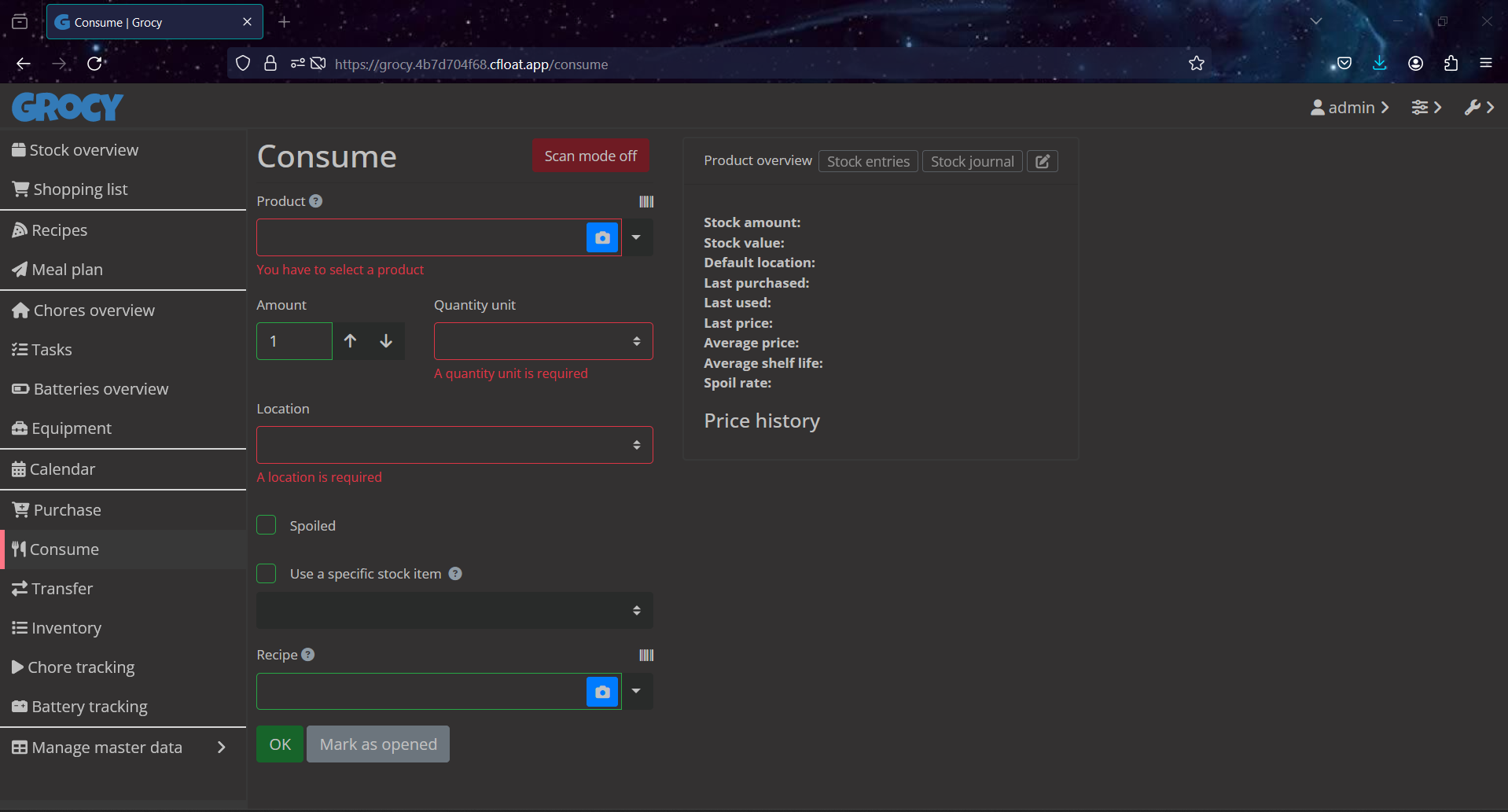Image resolution: width=1508 pixels, height=812 pixels.
Task: Open the Firefox account icon
Action: 1416,64
